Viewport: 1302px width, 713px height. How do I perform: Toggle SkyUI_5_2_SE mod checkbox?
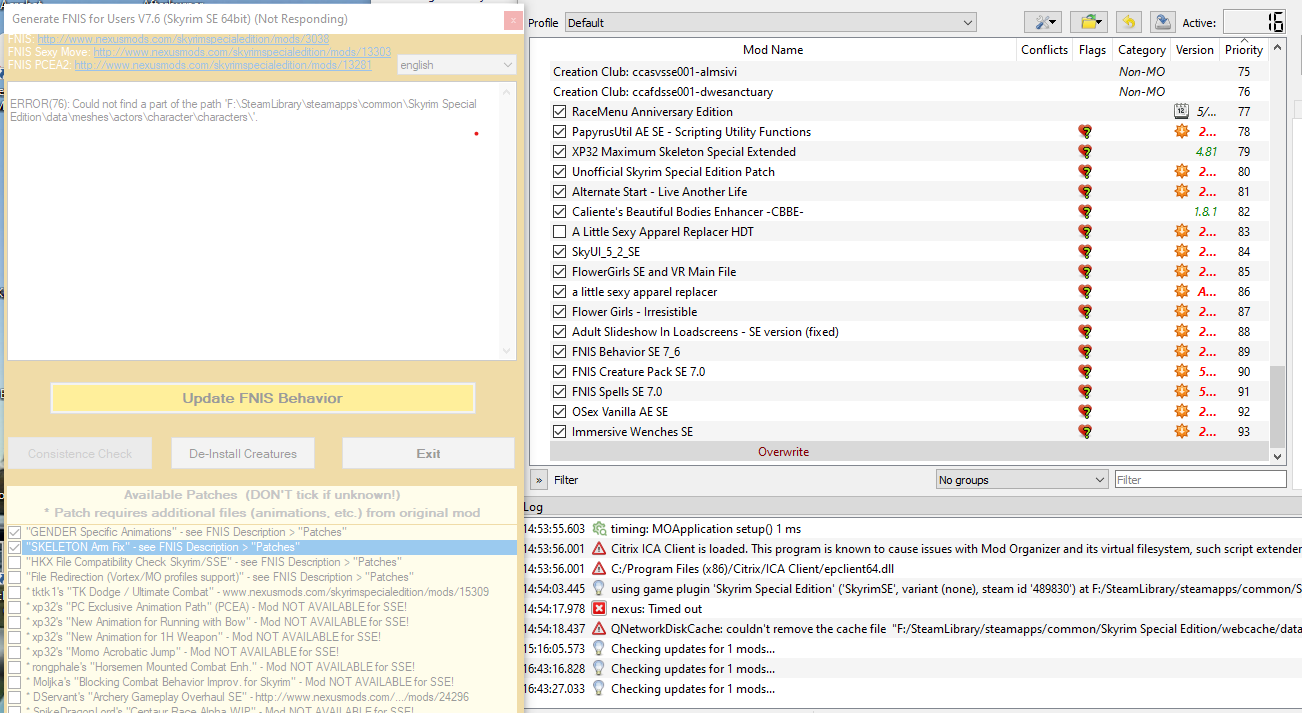pos(560,252)
